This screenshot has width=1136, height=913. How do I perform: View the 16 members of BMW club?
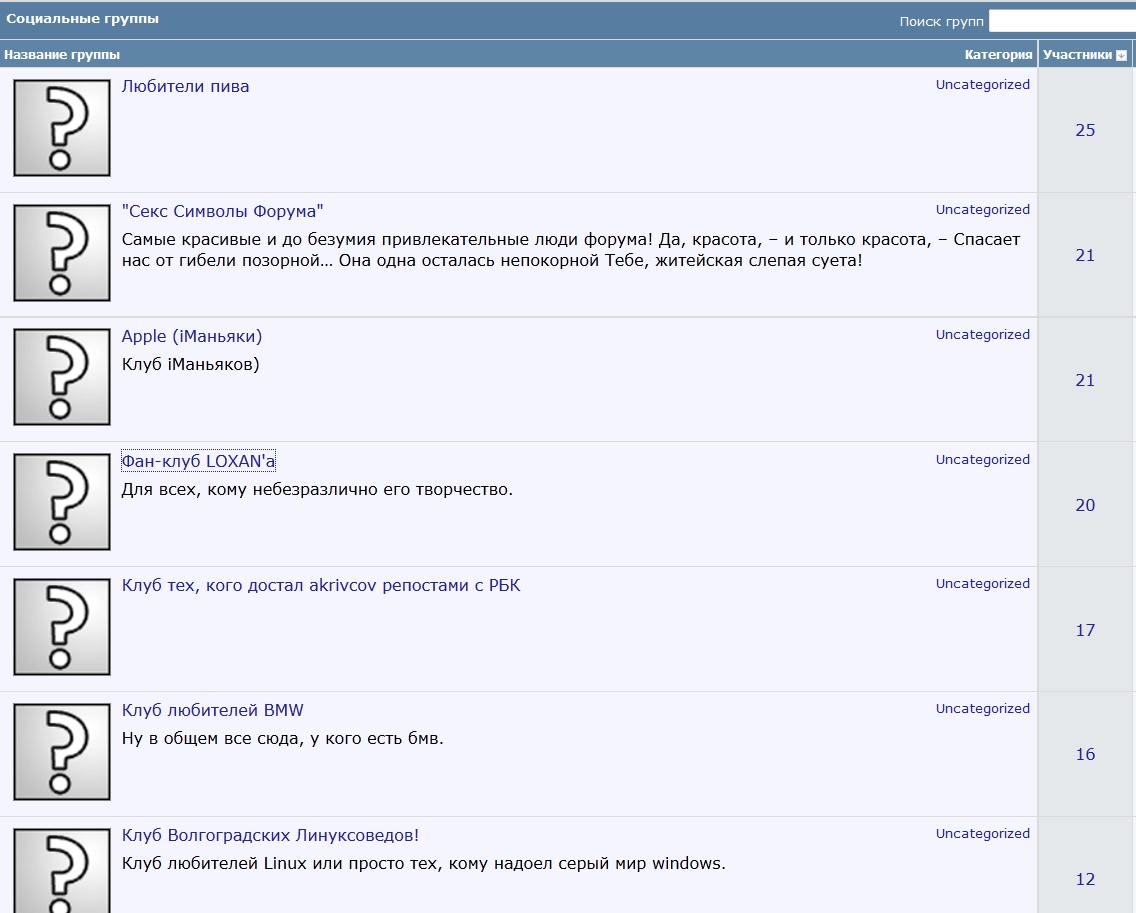coord(1085,755)
